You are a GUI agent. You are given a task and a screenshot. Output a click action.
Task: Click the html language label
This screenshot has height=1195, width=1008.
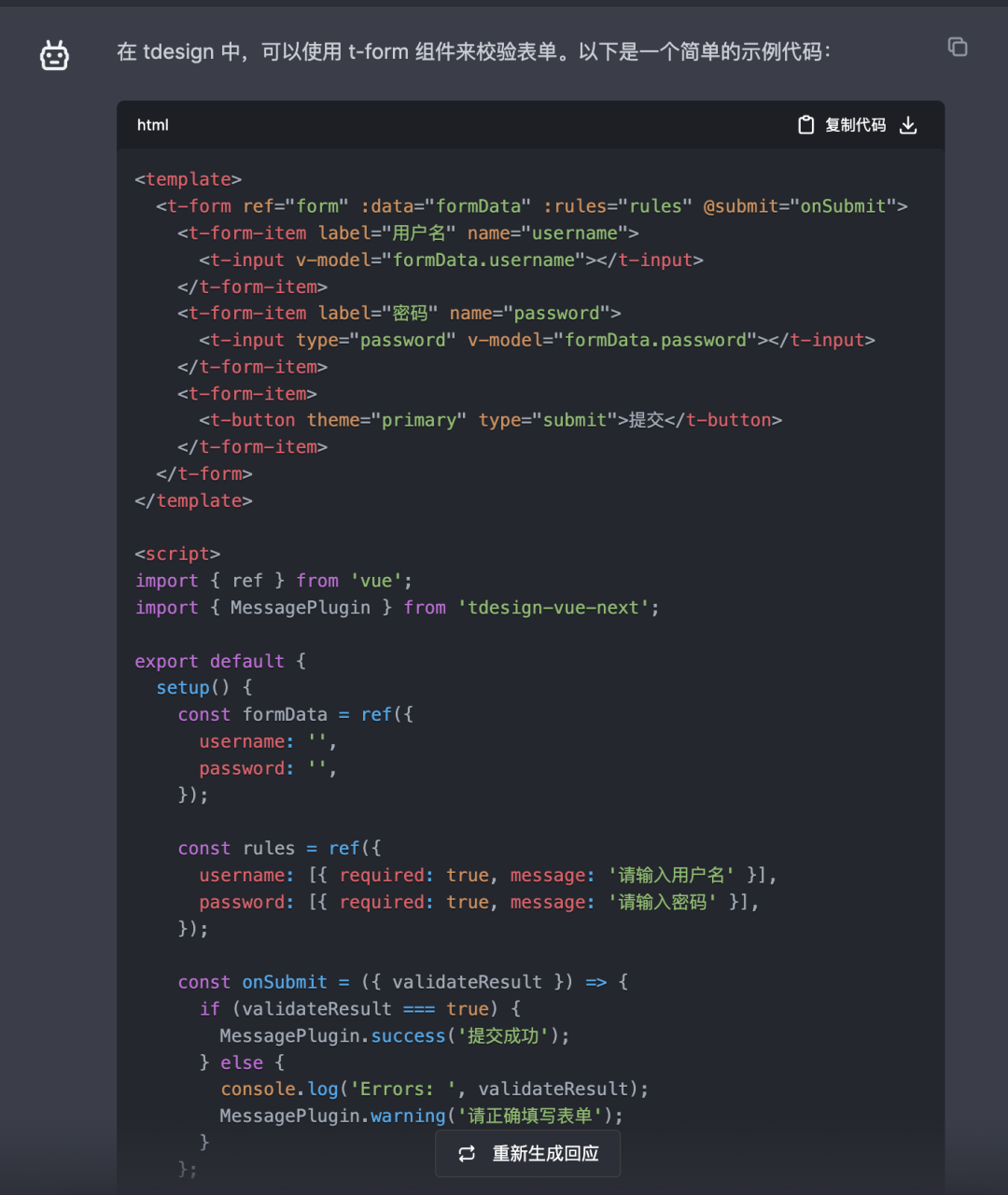point(153,125)
